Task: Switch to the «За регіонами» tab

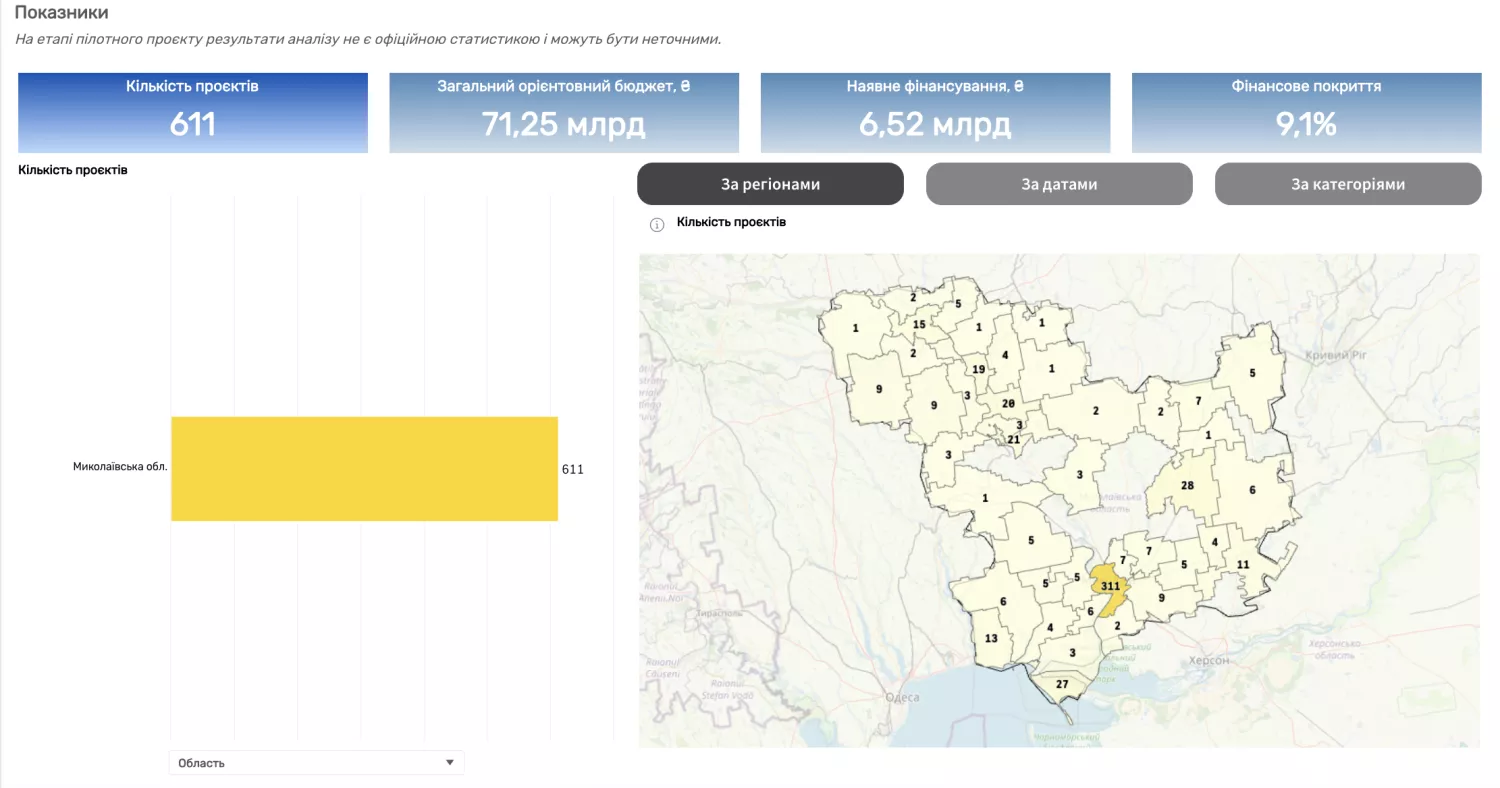Action: pos(770,184)
